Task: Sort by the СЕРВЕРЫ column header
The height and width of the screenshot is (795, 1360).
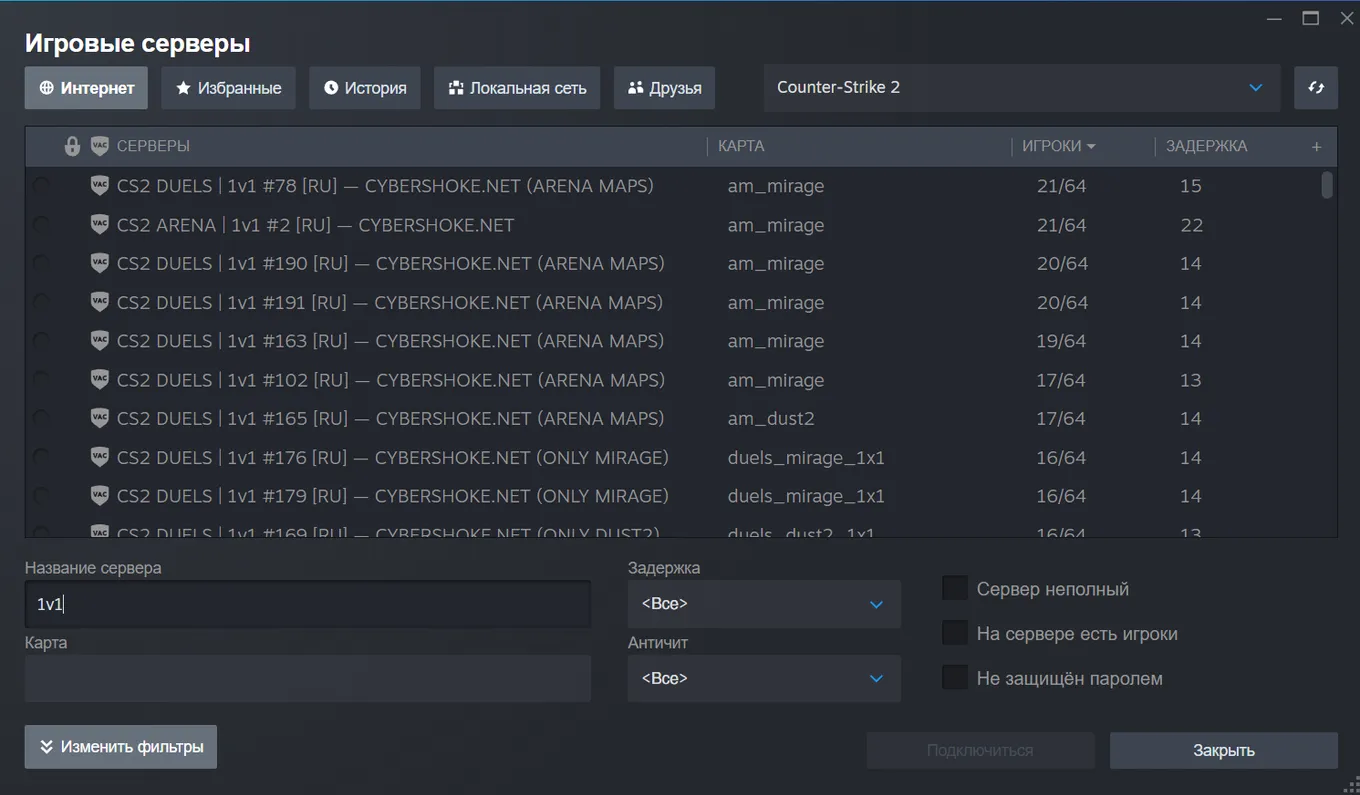Action: point(153,146)
